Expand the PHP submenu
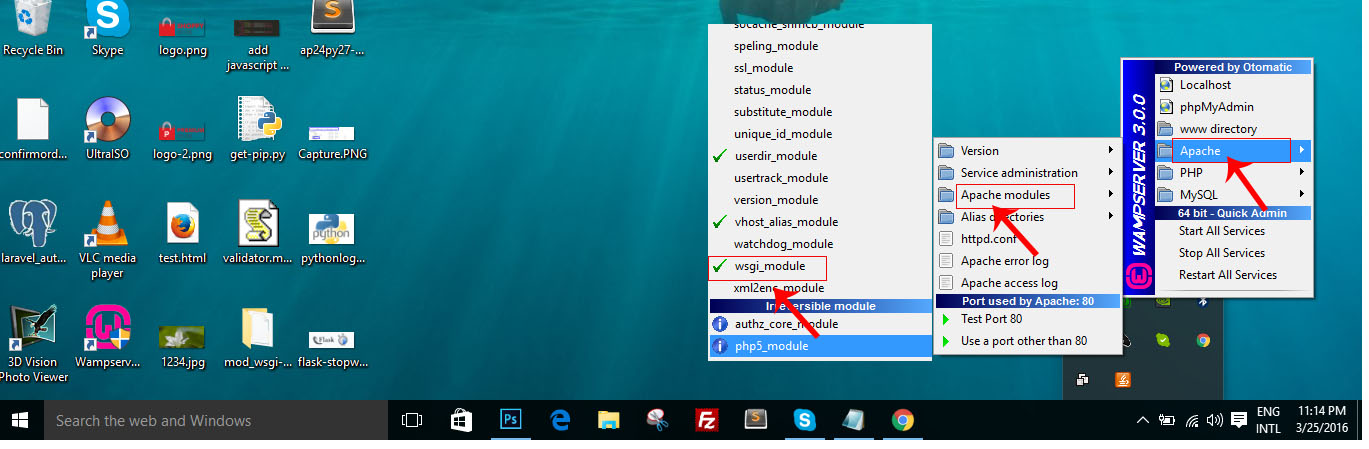Screen dimensions: 1369x449 [x=1232, y=173]
